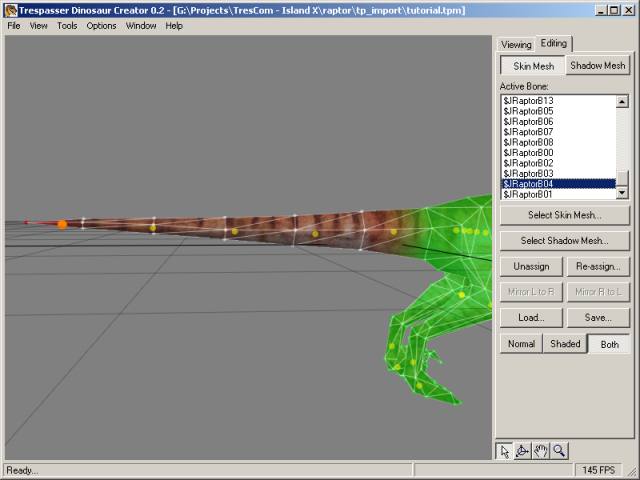
Task: Select the arrow pointer tool
Action: coord(504,451)
